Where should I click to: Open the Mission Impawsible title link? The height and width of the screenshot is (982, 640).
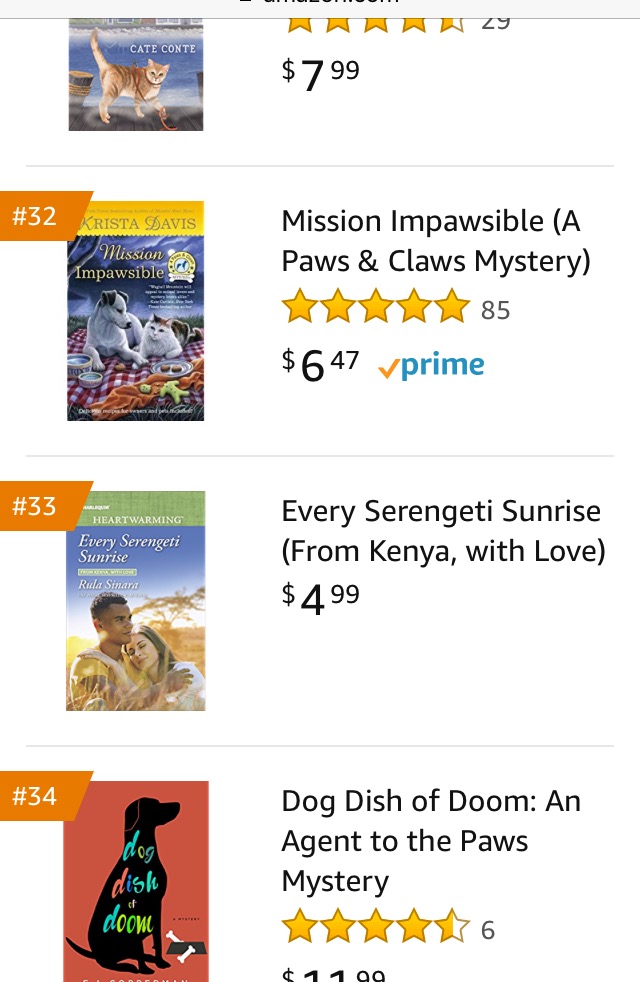tap(435, 241)
